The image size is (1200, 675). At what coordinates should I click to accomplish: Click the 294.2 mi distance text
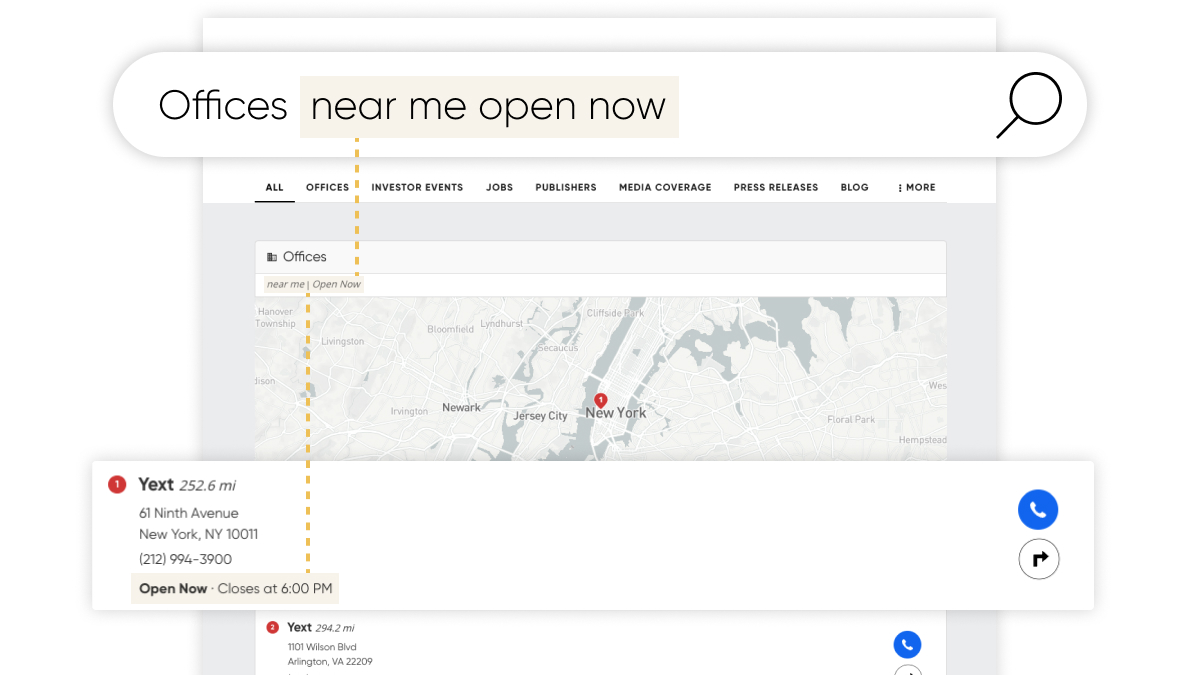point(335,628)
